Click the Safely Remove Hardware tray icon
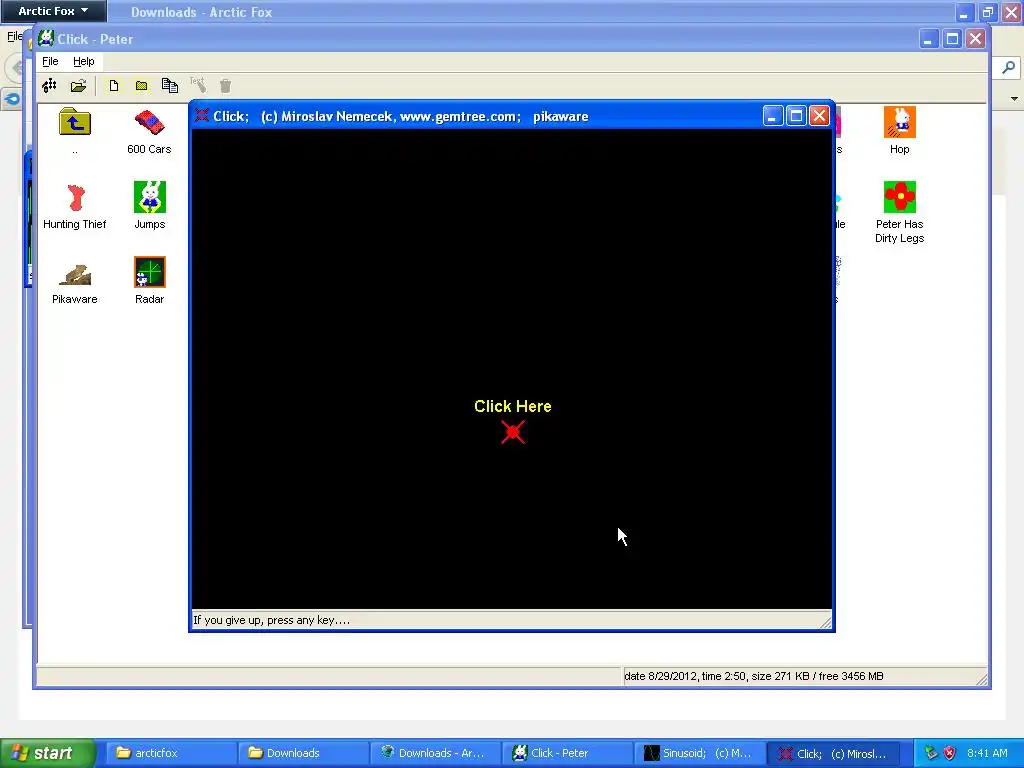Screen dimensions: 1024x768 [x=931, y=753]
